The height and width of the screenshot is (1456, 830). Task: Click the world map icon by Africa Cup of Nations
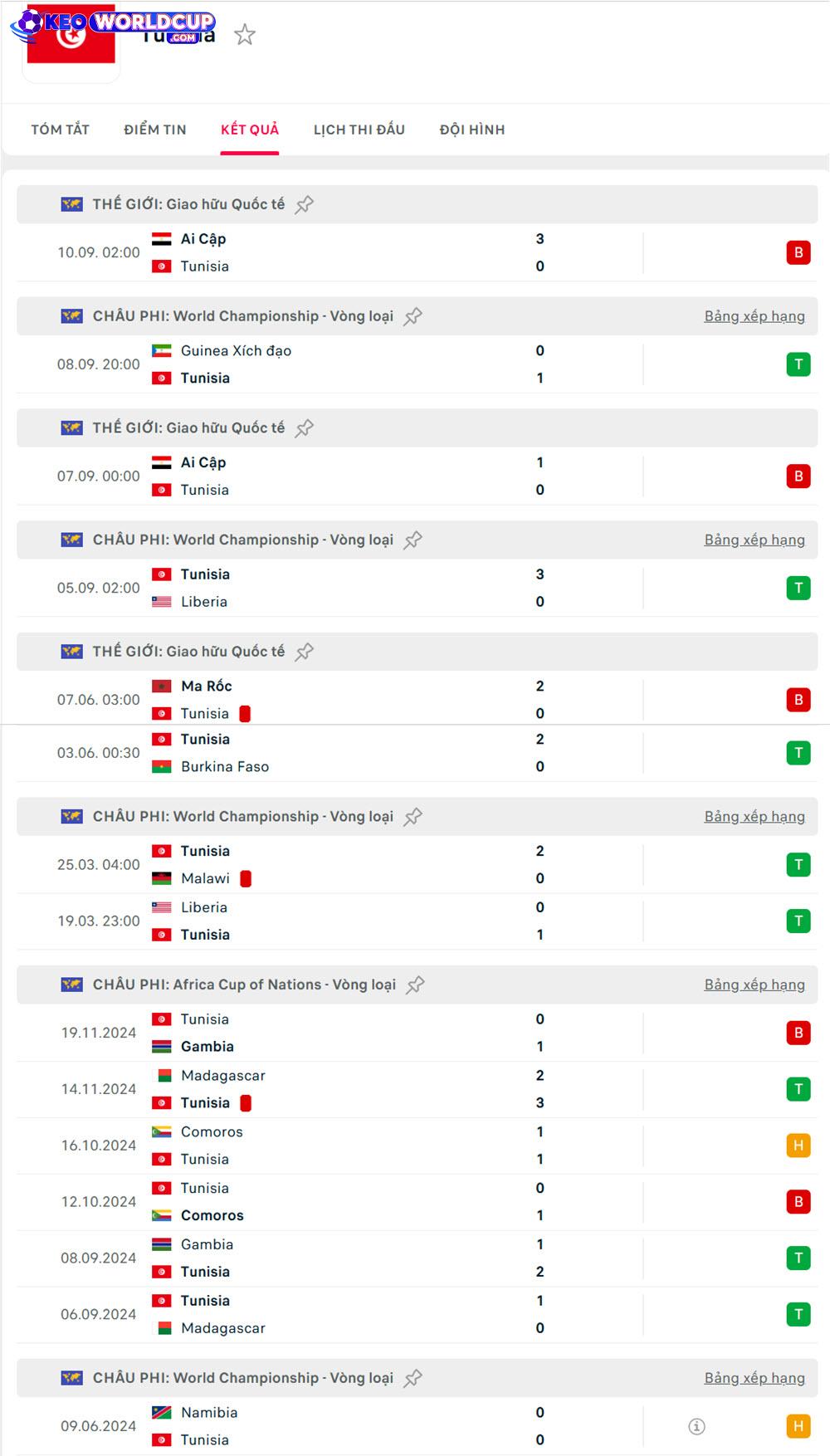tap(72, 985)
